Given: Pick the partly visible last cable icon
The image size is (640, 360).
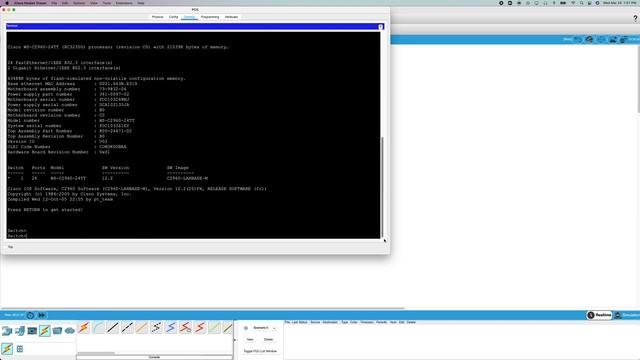Looking at the screenshot, I should coord(228,327).
